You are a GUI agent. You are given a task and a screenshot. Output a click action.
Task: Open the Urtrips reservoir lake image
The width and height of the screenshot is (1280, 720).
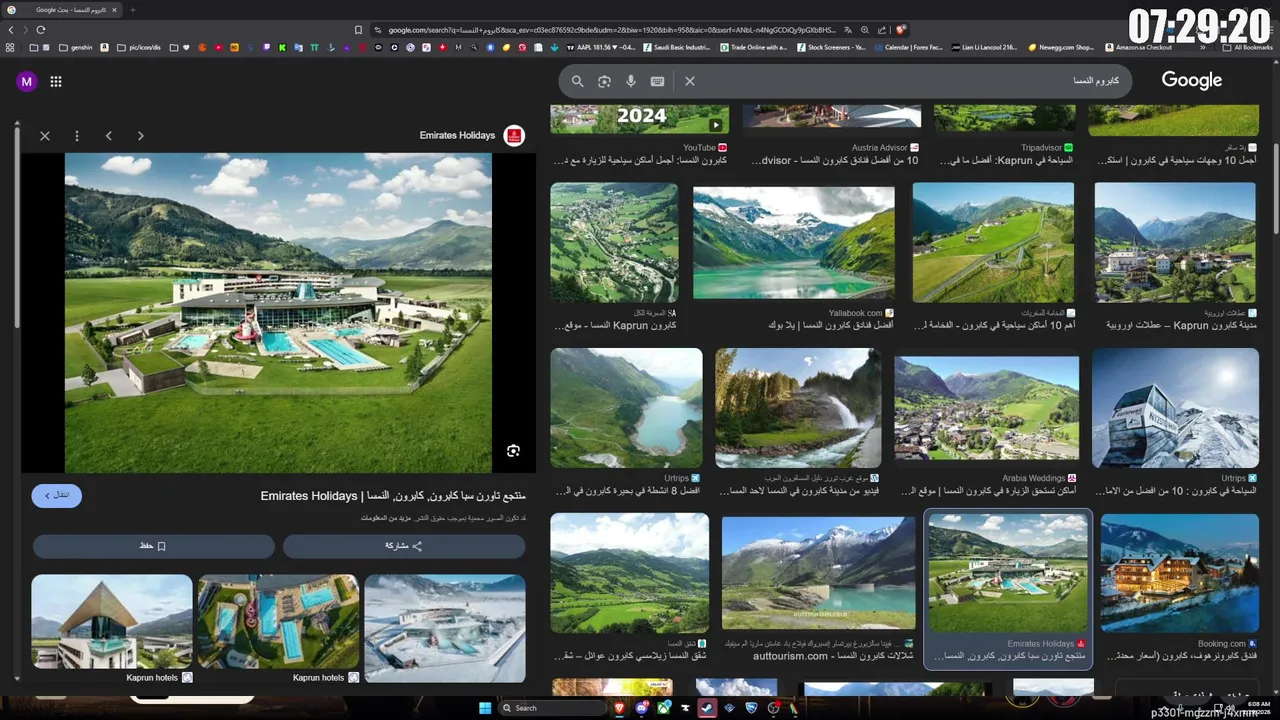pos(626,408)
